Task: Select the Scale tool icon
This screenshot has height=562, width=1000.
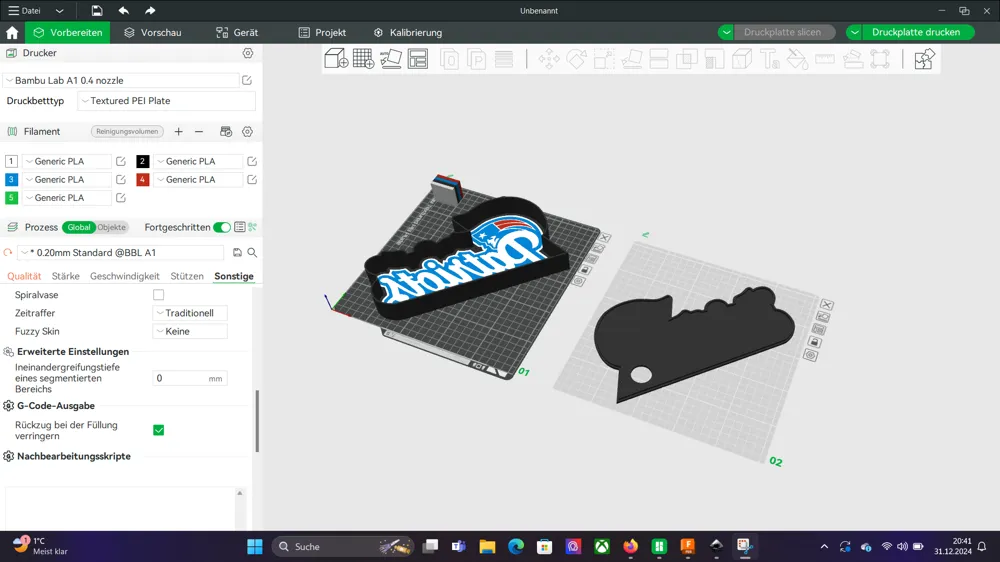Action: 603,59
